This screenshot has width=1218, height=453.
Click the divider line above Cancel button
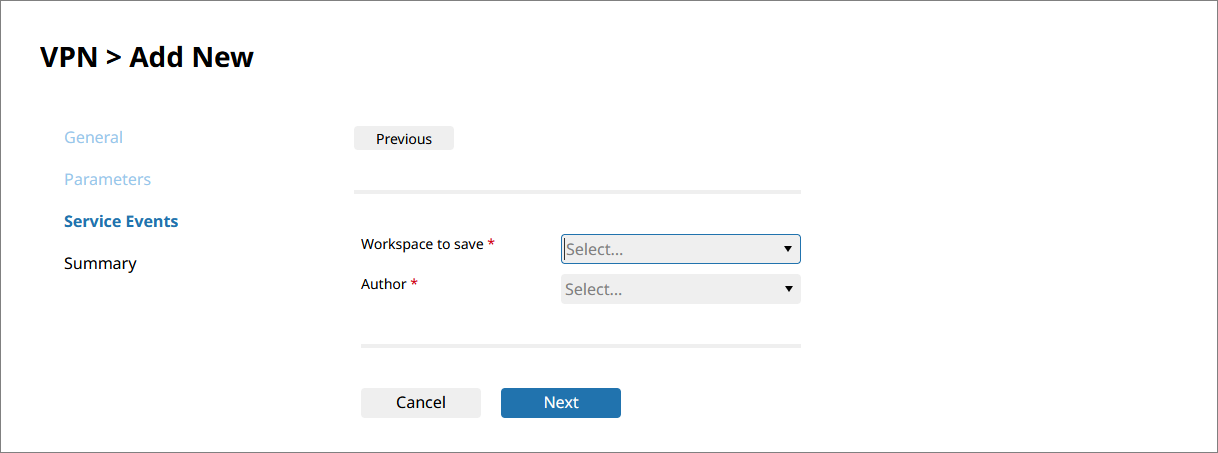(580, 346)
